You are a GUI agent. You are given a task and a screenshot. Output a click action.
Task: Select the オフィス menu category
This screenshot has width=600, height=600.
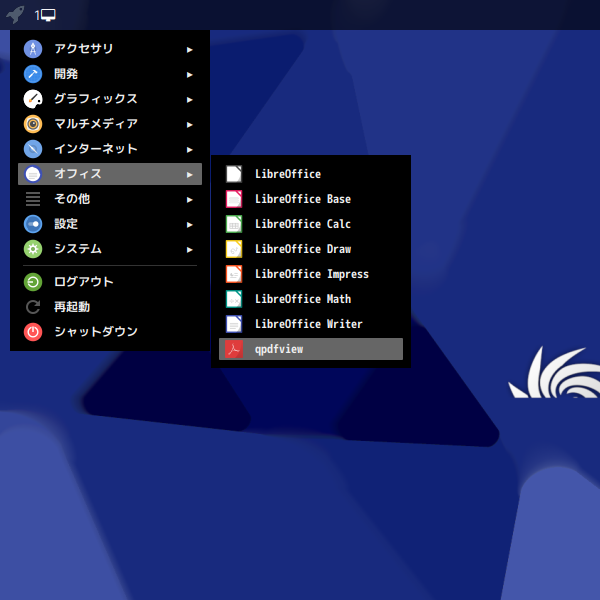tap(110, 174)
